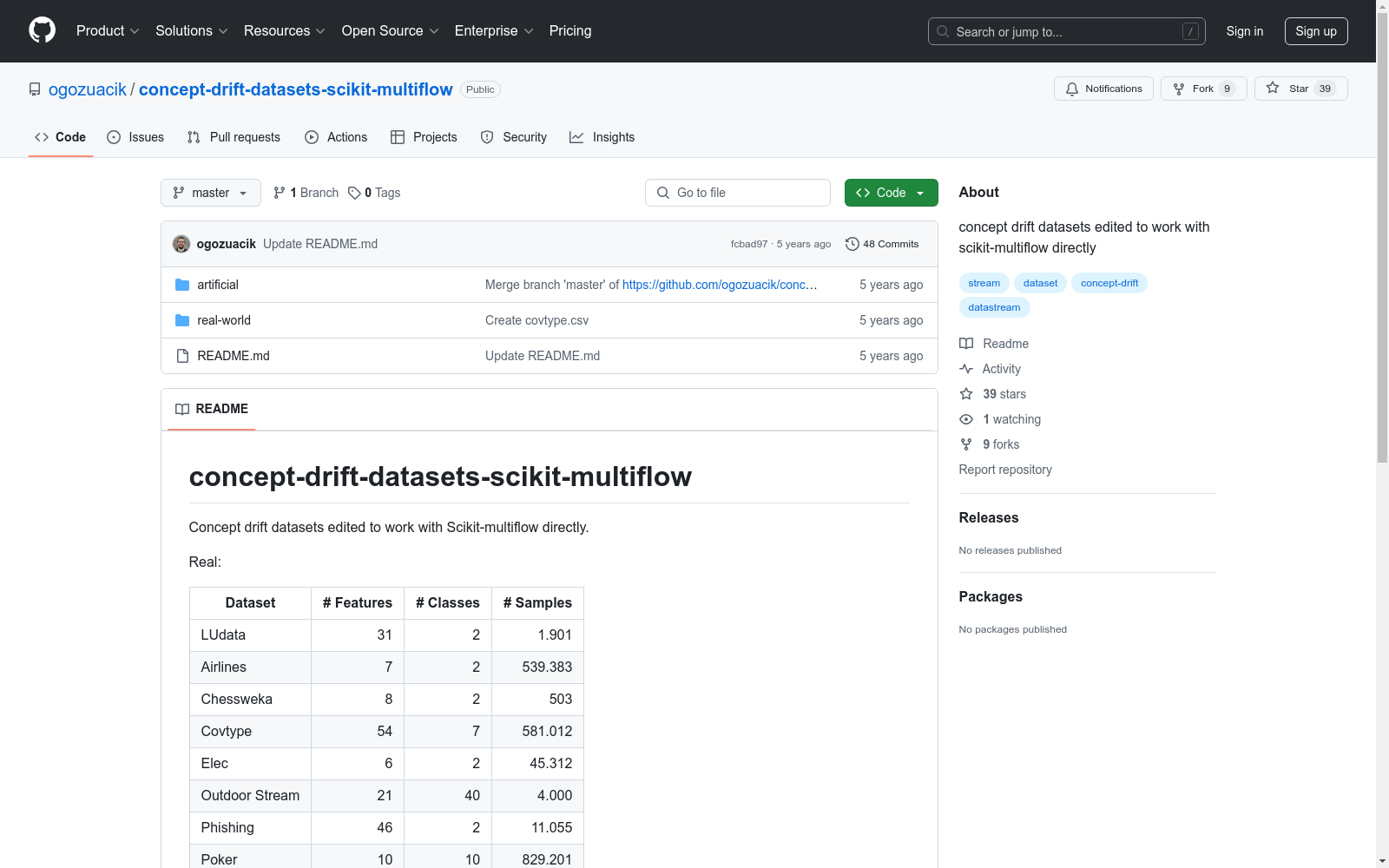Open the concept-drift-datasets-scikit-multiflow repo link
Viewport: 1389px width, 868px height.
pos(296,89)
